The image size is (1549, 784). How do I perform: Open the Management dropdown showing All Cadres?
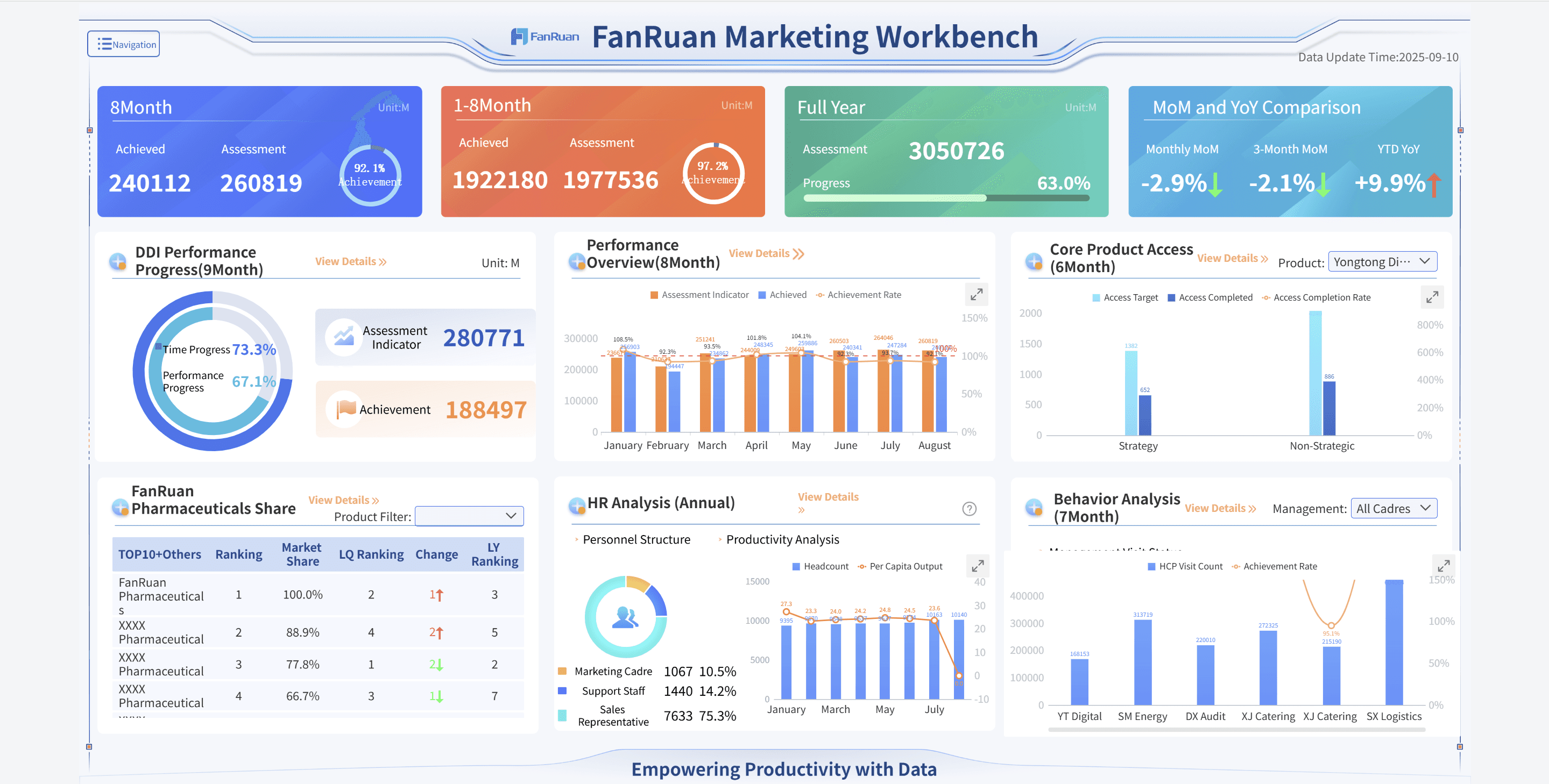(1394, 508)
